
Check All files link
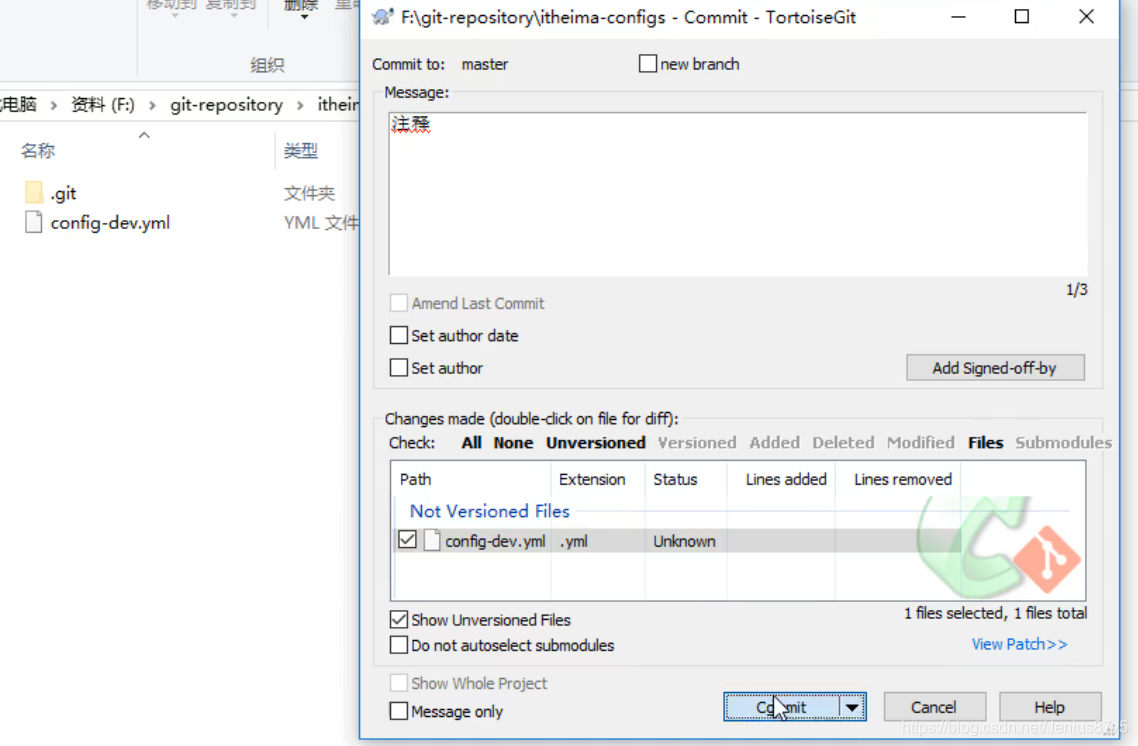[x=472, y=443]
